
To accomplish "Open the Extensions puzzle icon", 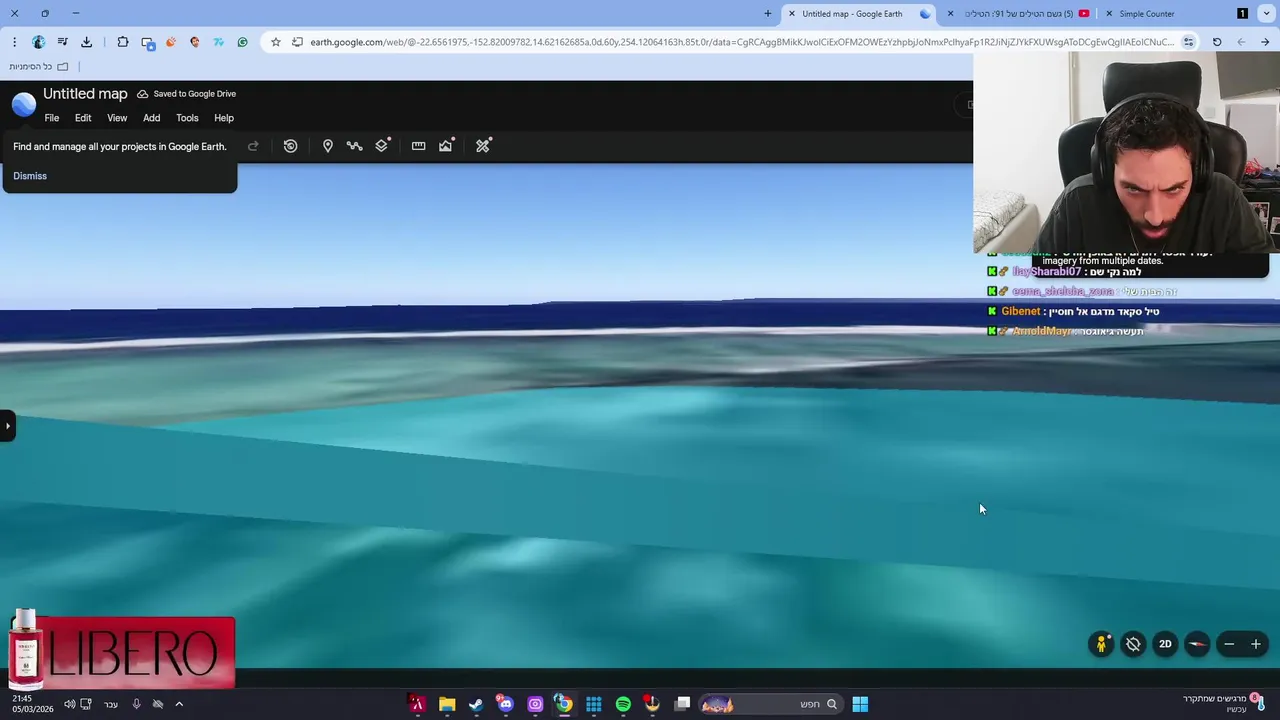I will click(123, 42).
